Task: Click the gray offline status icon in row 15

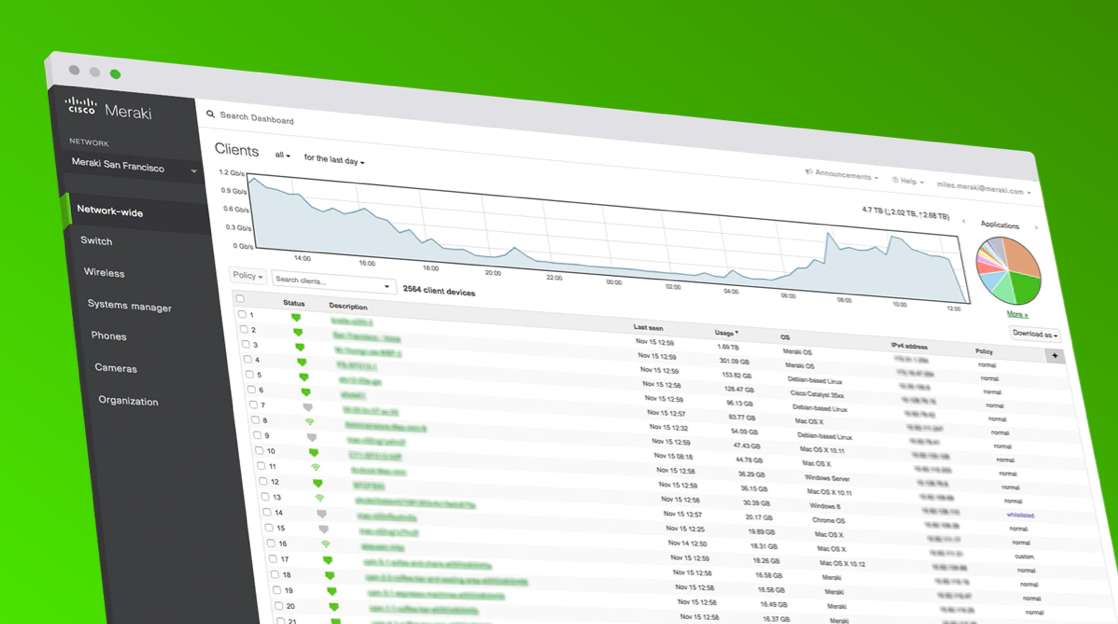Action: click(x=324, y=529)
